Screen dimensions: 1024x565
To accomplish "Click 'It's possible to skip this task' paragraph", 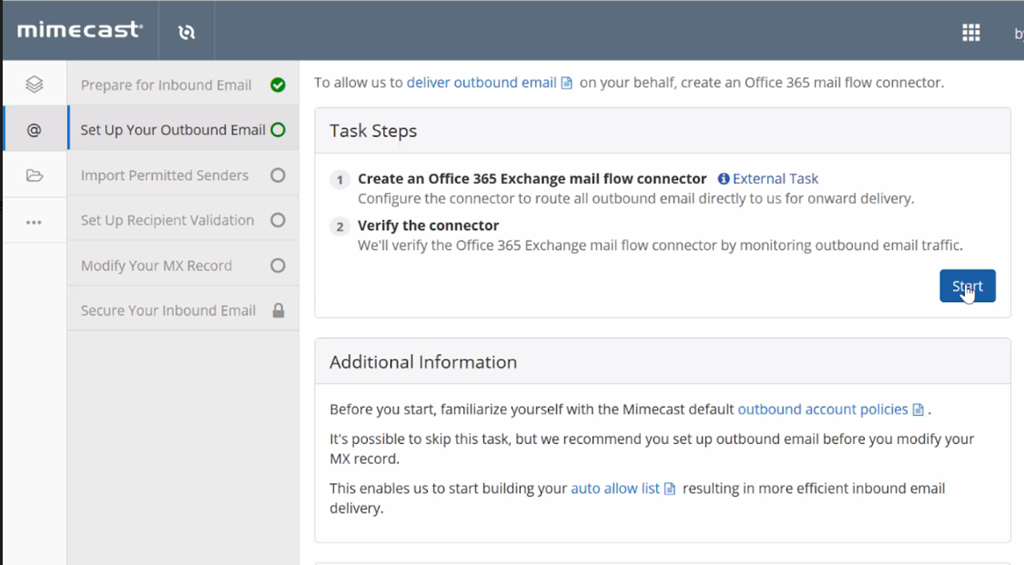I will pos(652,449).
